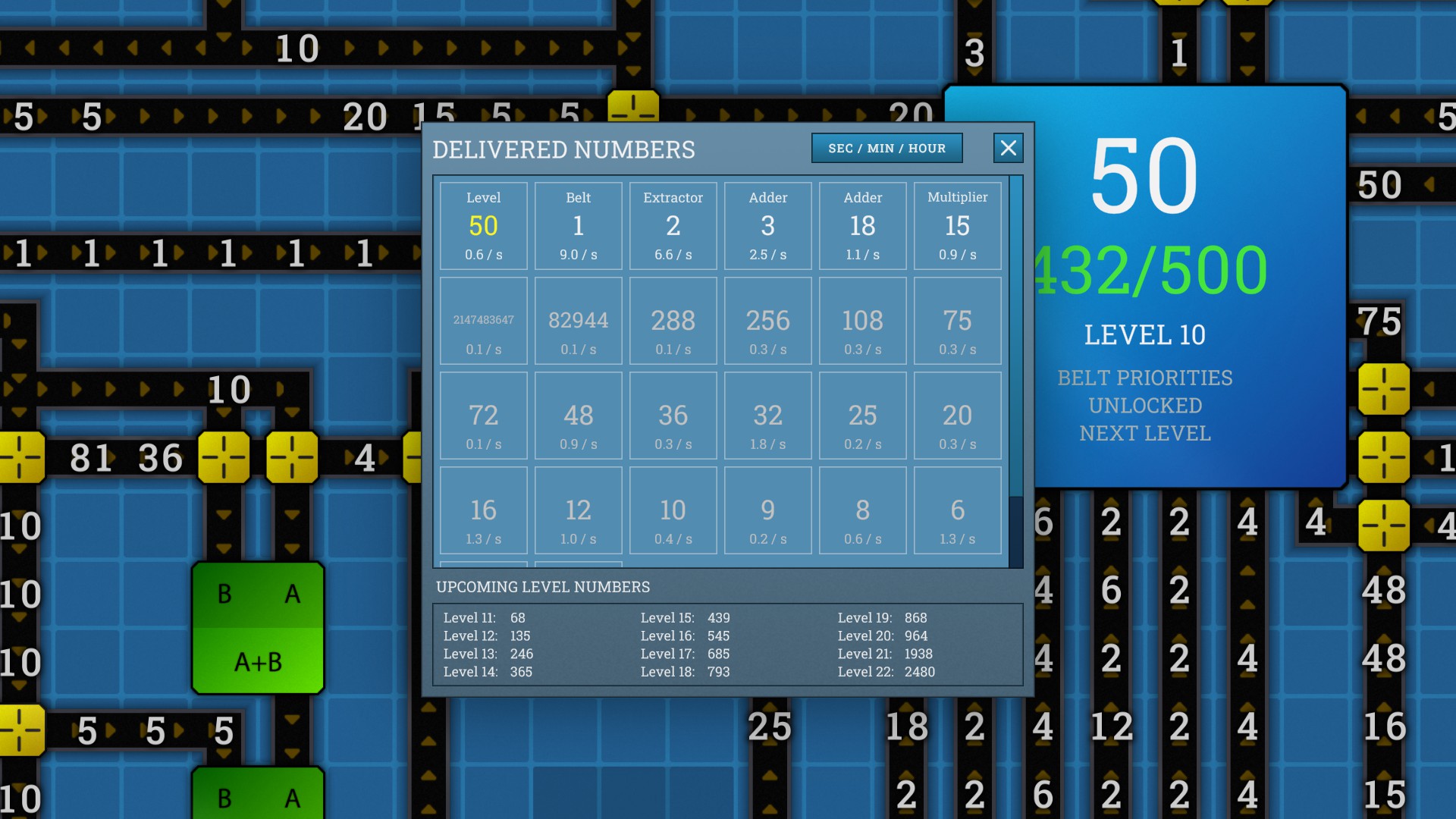The width and height of the screenshot is (1456, 819).
Task: Click the 6 delivered number tile
Action: click(x=957, y=510)
